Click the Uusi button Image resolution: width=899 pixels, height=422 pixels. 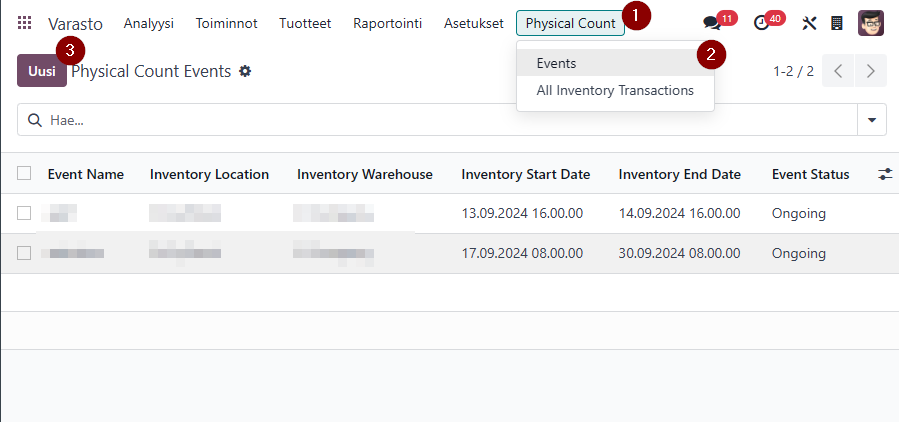[x=41, y=71]
